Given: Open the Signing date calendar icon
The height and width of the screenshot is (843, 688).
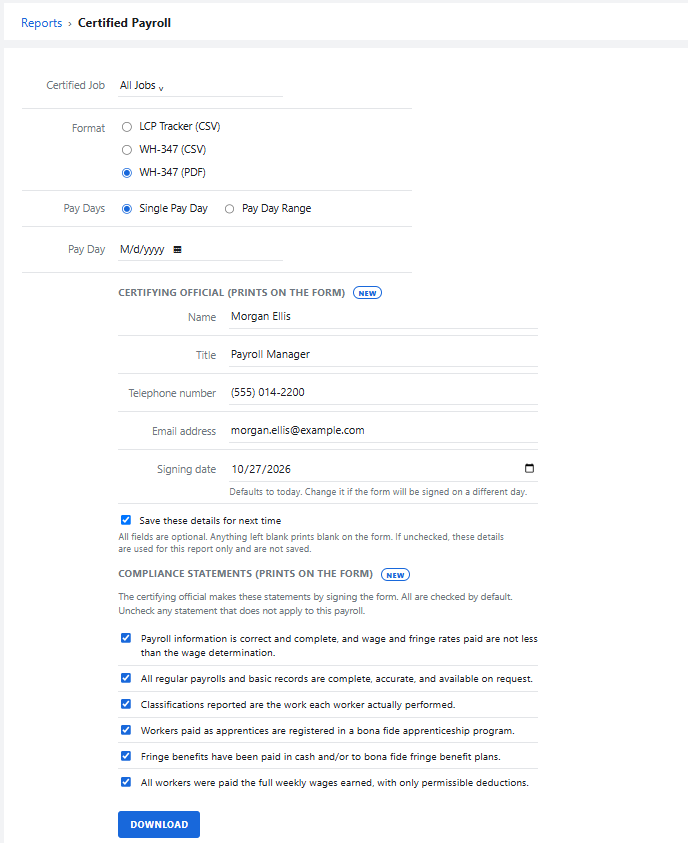Looking at the screenshot, I should pyautogui.click(x=529, y=468).
